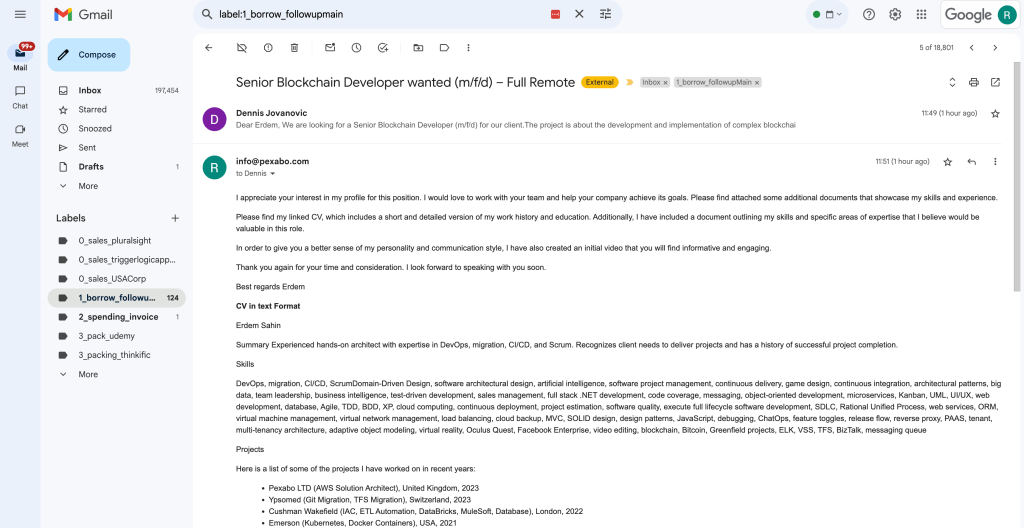Open the conversation in a new window
The height and width of the screenshot is (528, 1024).
[x=995, y=82]
